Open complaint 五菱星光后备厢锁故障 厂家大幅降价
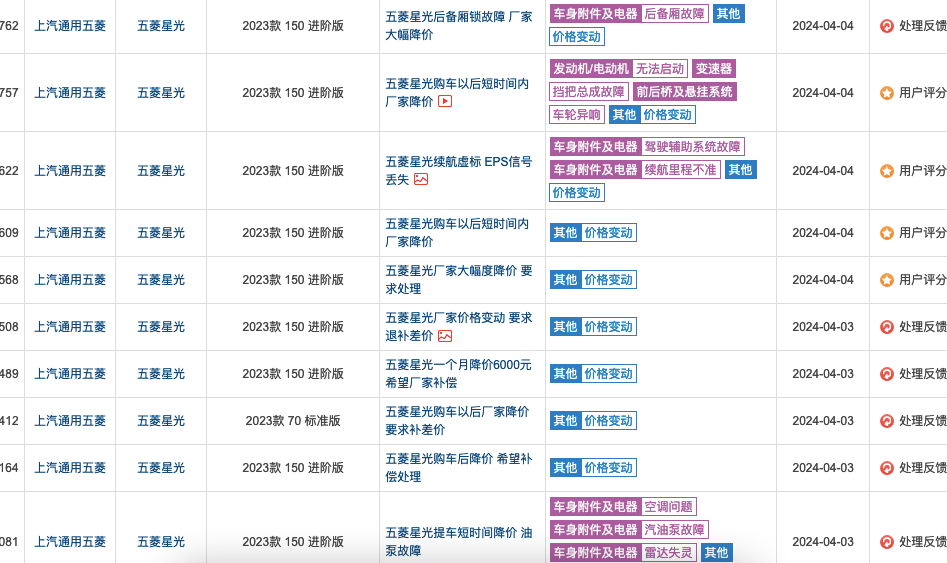Viewport: 947px width, 563px height. click(x=459, y=26)
